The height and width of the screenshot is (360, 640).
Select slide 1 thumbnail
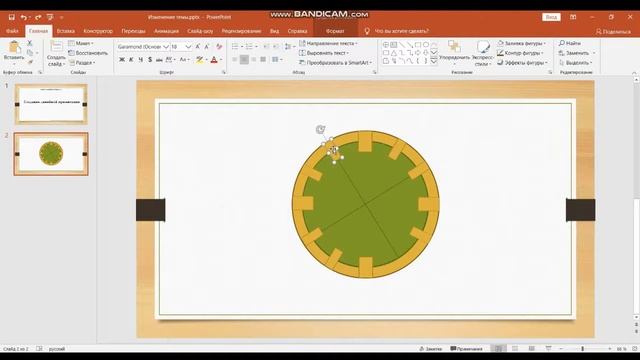pos(51,104)
